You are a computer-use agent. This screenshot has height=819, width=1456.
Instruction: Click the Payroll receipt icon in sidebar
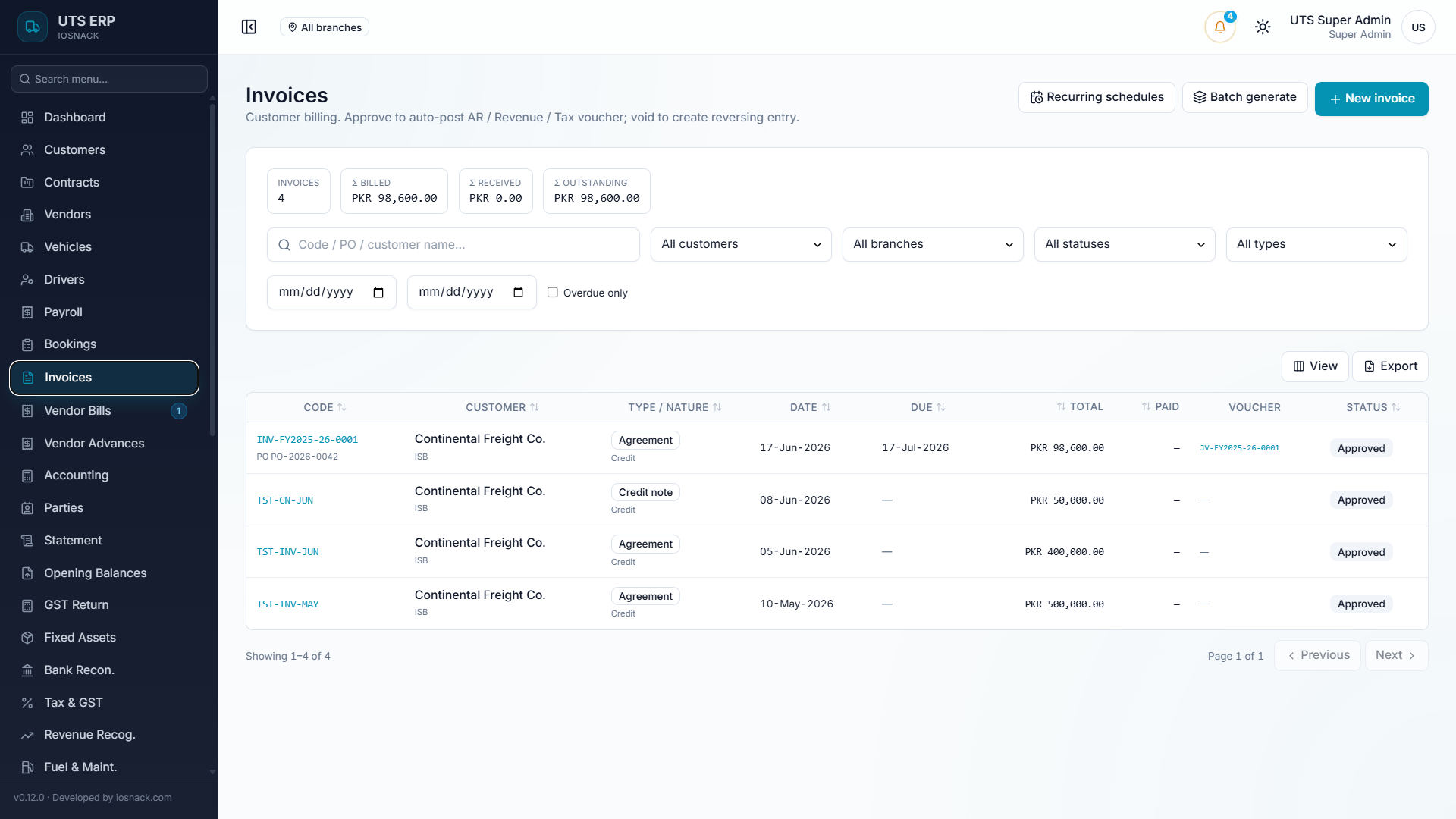coord(27,312)
